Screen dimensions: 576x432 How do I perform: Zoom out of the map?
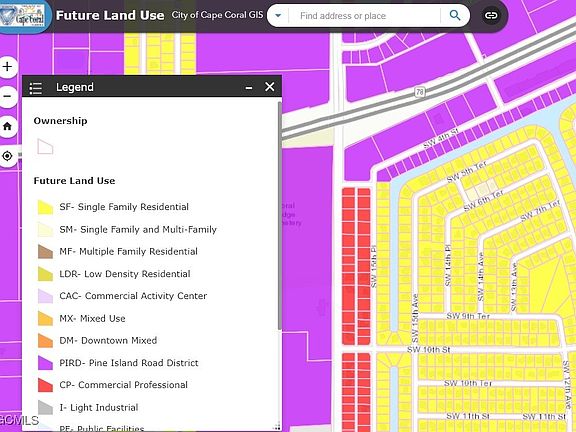[7, 97]
